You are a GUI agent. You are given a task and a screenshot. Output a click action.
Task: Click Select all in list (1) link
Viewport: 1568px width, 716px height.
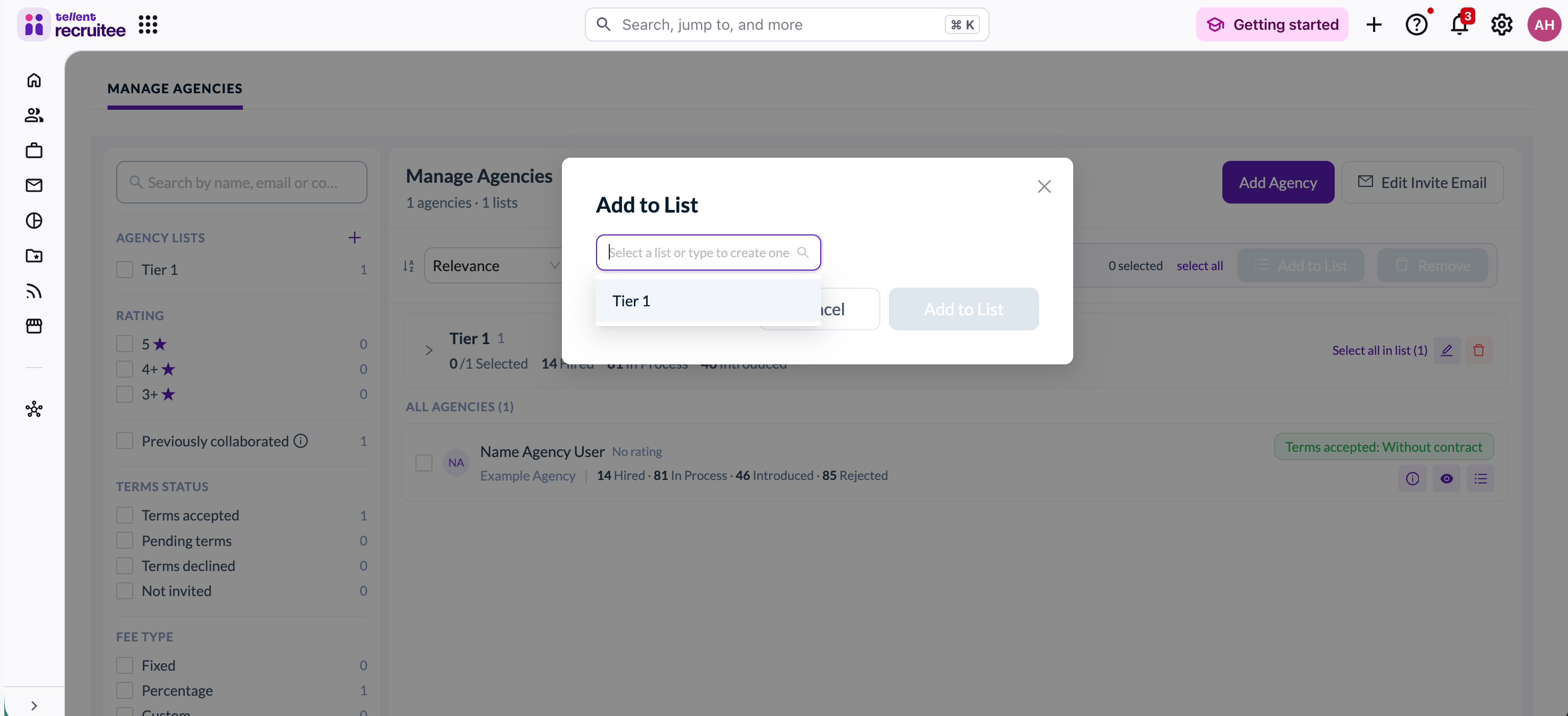pyautogui.click(x=1379, y=350)
